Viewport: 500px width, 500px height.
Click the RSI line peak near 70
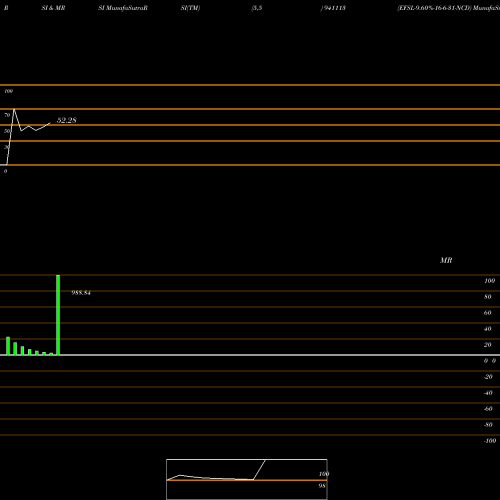coord(14,109)
